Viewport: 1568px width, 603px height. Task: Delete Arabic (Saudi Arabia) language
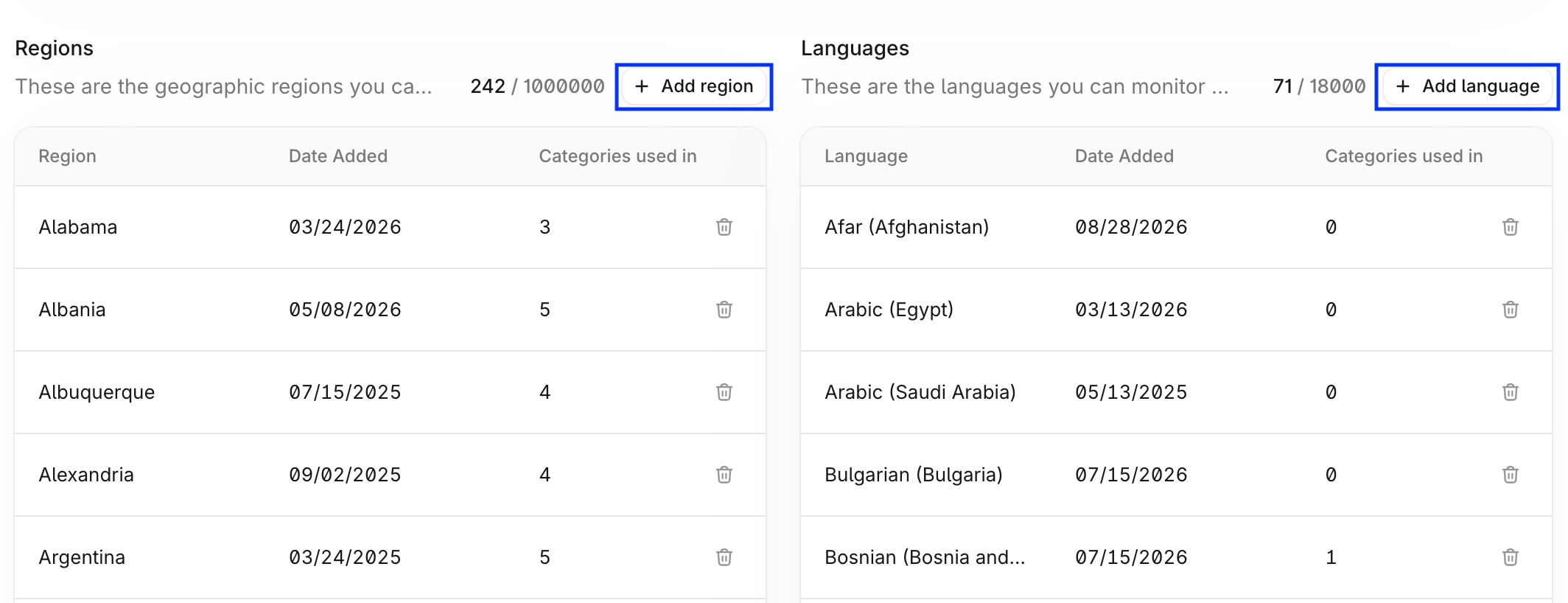click(x=1511, y=392)
